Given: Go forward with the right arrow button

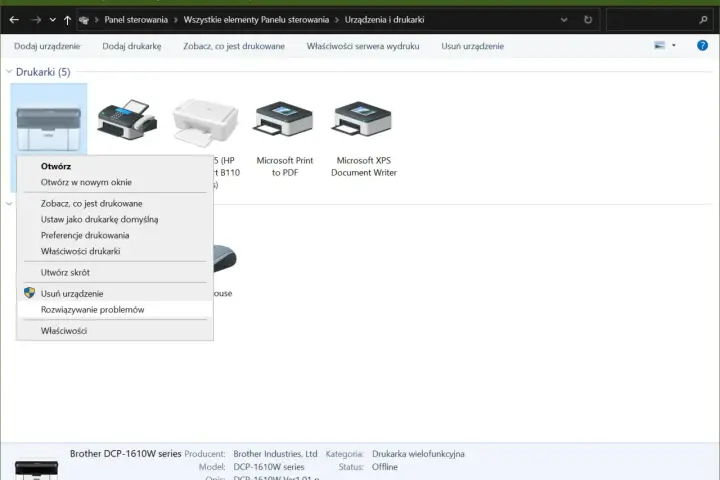Looking at the screenshot, I should pyautogui.click(x=36, y=20).
